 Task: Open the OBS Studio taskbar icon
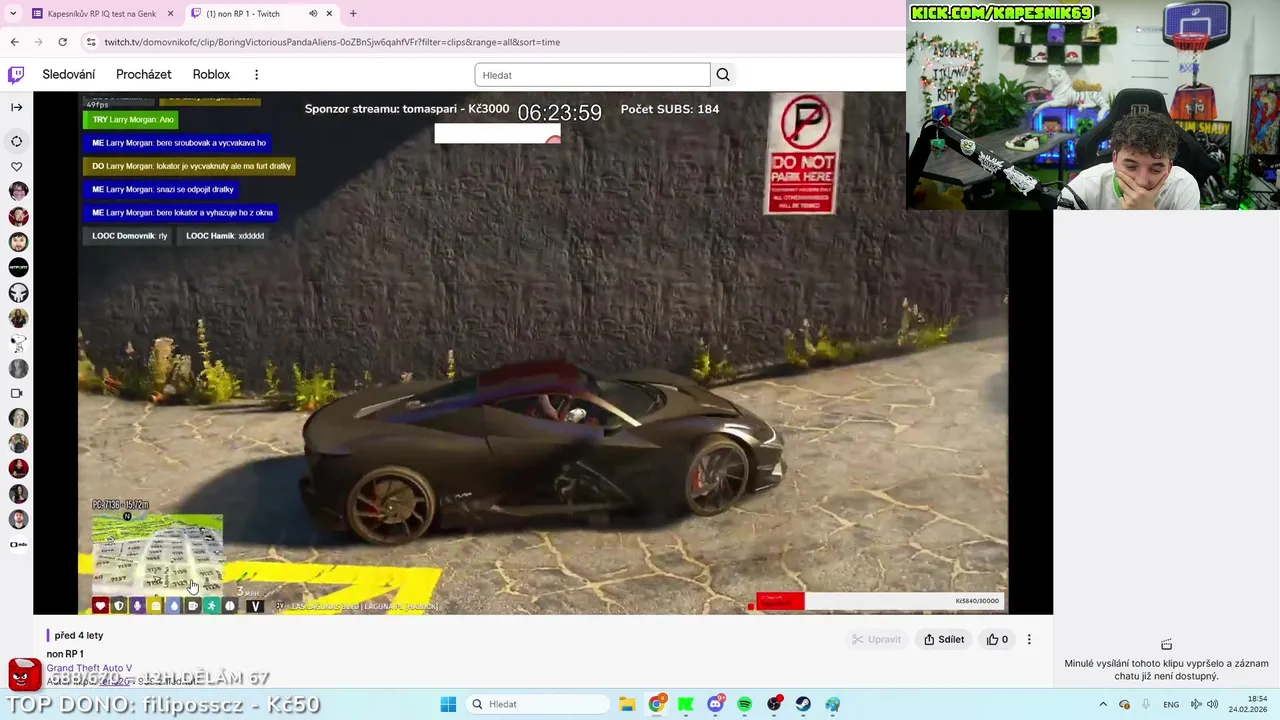coord(774,704)
